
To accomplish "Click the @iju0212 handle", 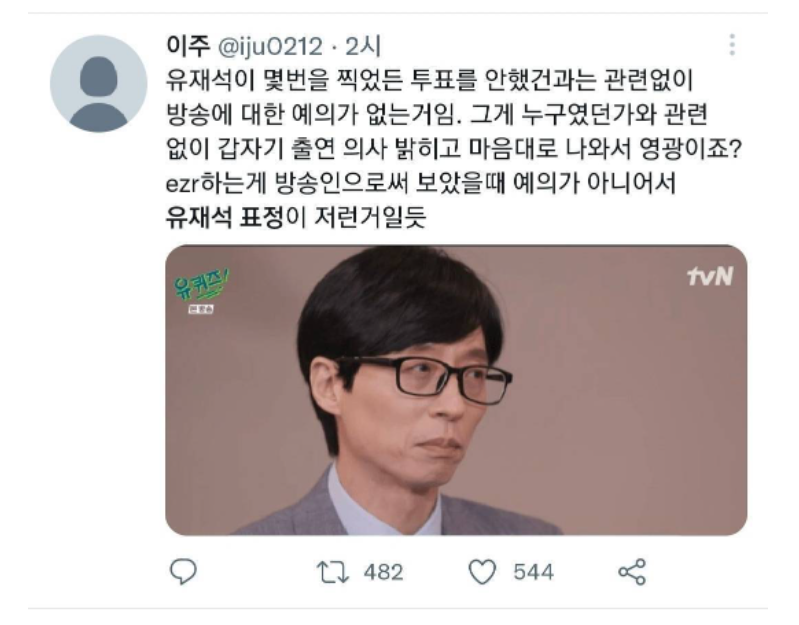I will coord(270,47).
